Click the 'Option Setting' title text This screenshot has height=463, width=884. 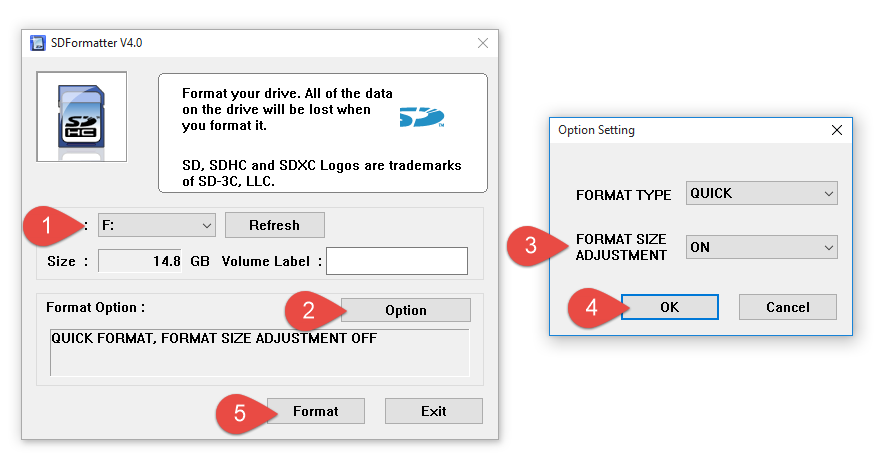click(596, 130)
